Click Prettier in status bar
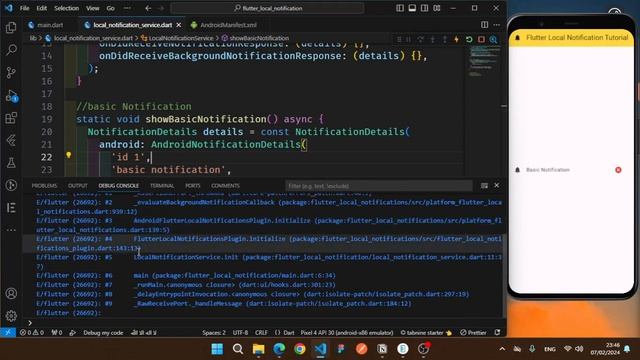Screen dimensions: 640x360 click(x=473, y=333)
